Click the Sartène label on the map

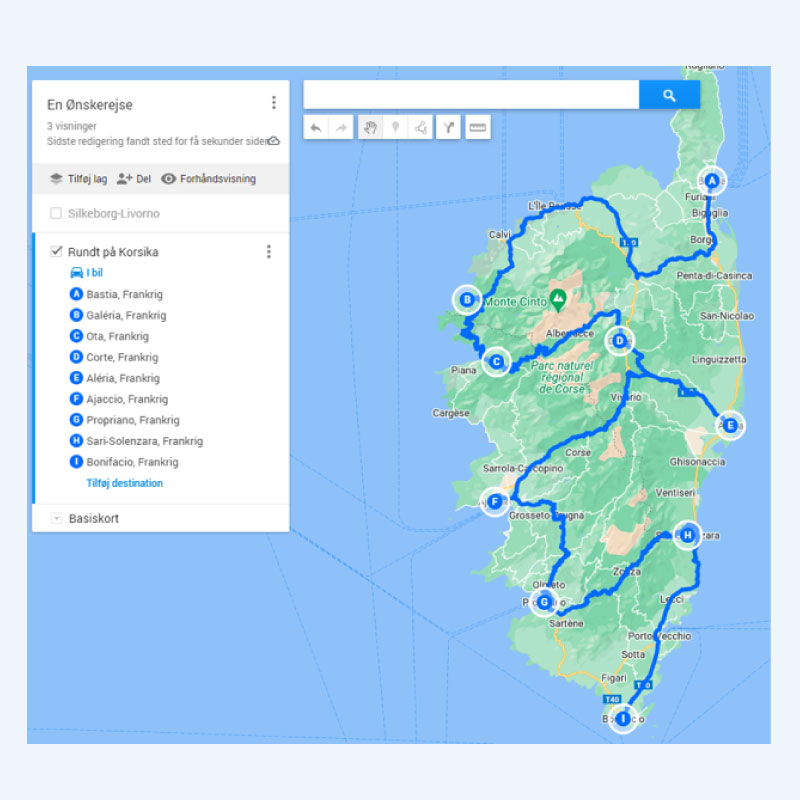(566, 623)
